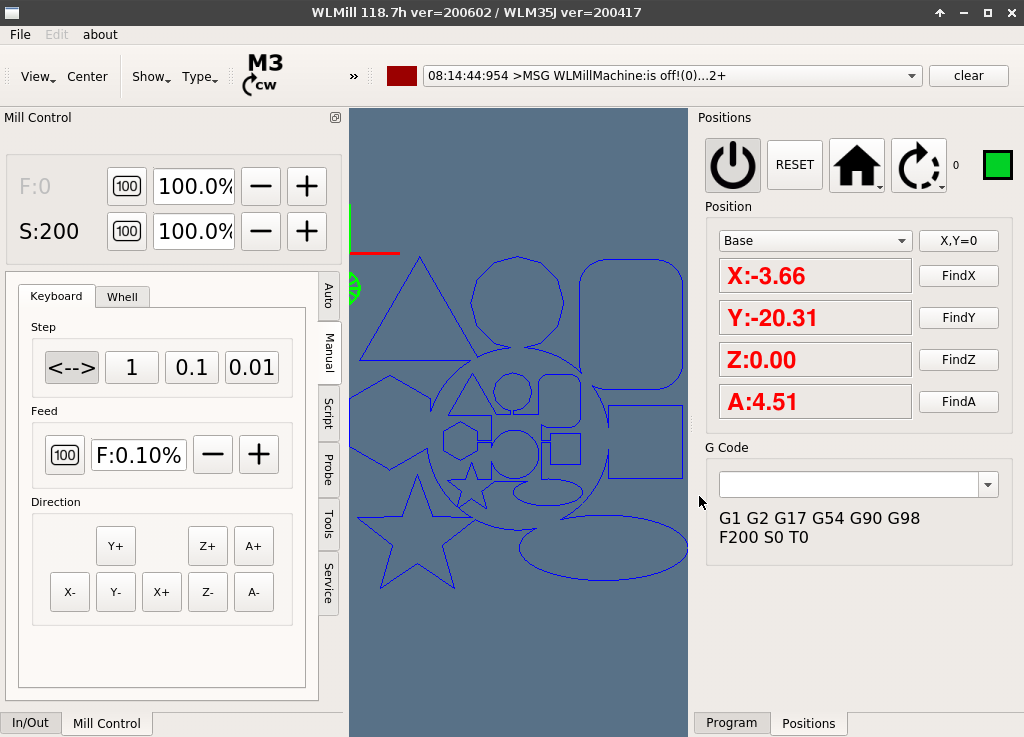
Task: Switch to the In/Out bottom tab
Action: [x=30, y=723]
